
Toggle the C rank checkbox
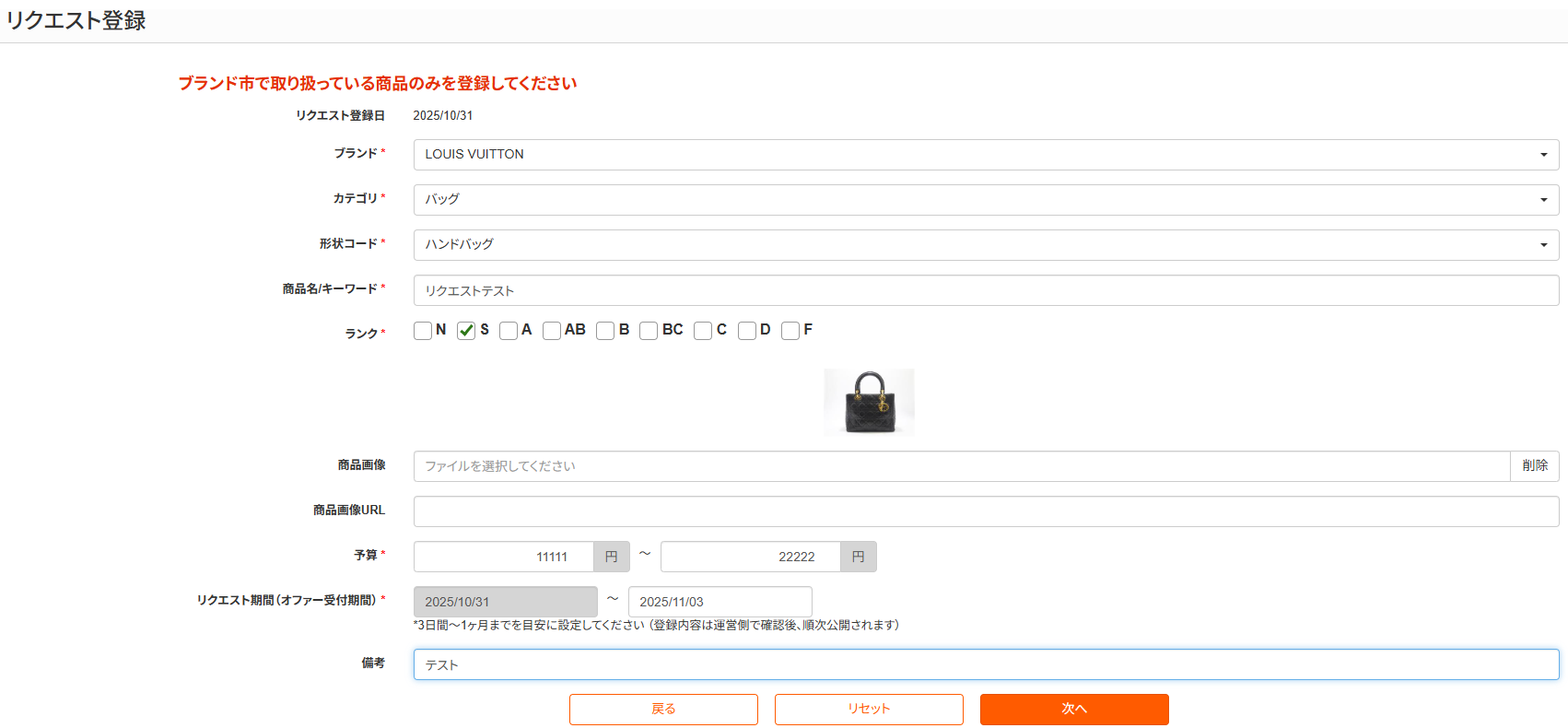tap(703, 331)
